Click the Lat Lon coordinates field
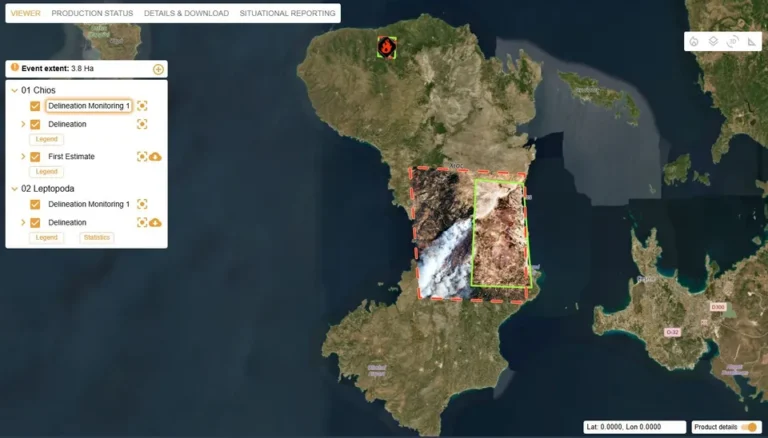This screenshot has height=438, width=768. tap(635, 427)
